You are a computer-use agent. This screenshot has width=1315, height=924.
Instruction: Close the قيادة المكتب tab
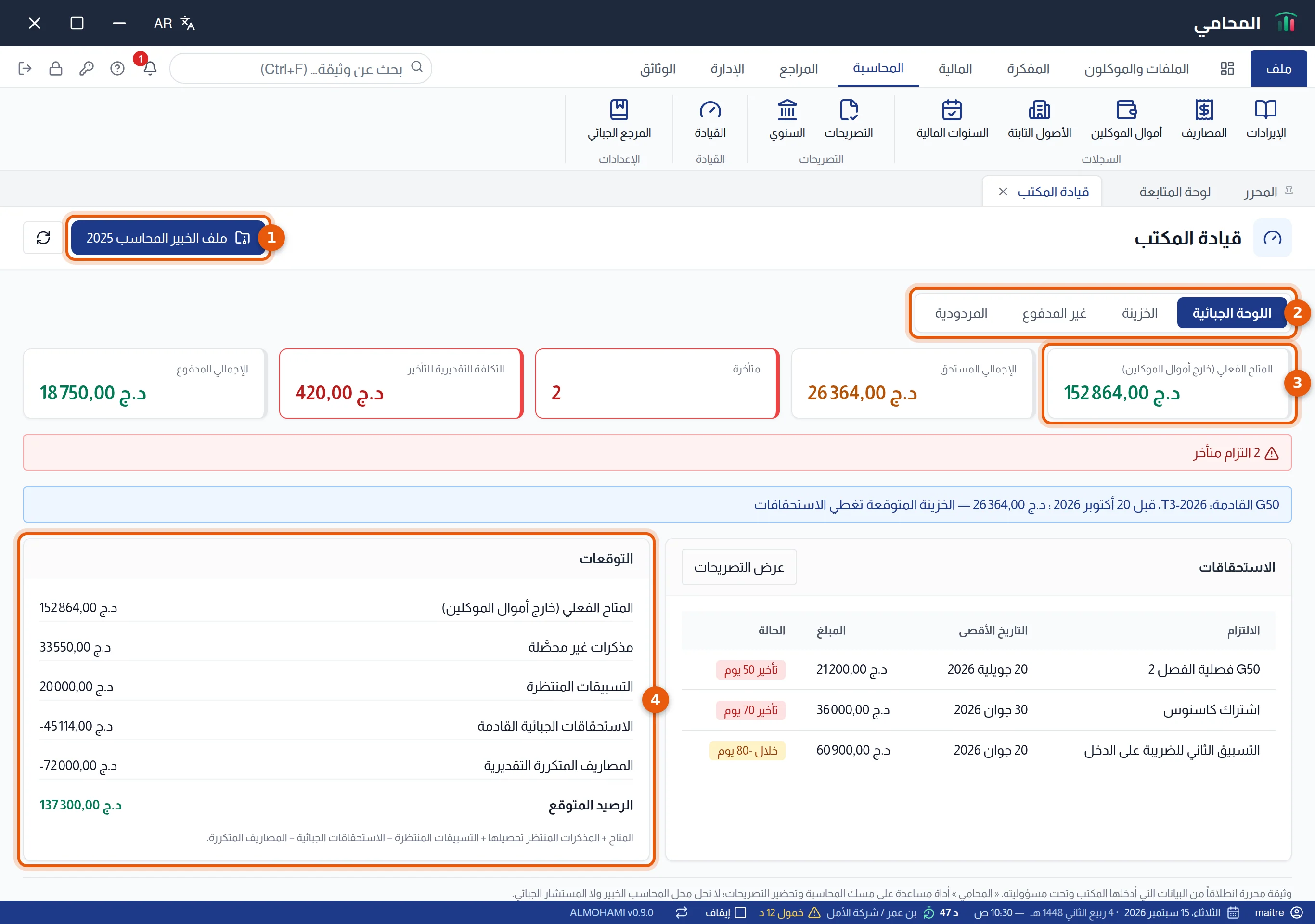pos(1003,192)
